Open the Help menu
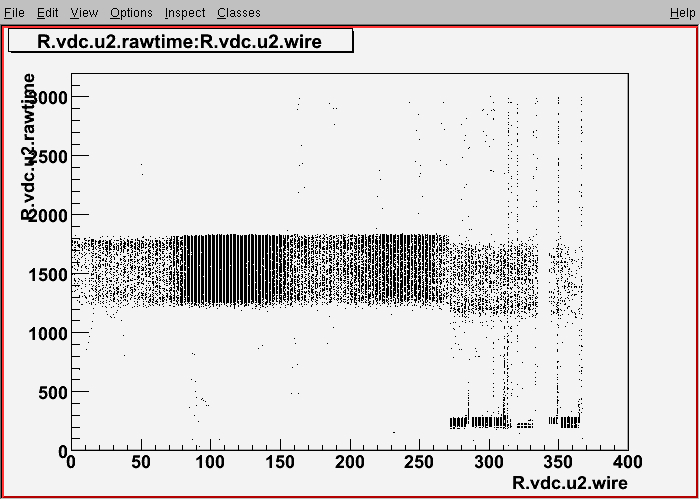Viewport: 700px width, 500px height. pyautogui.click(x=682, y=13)
